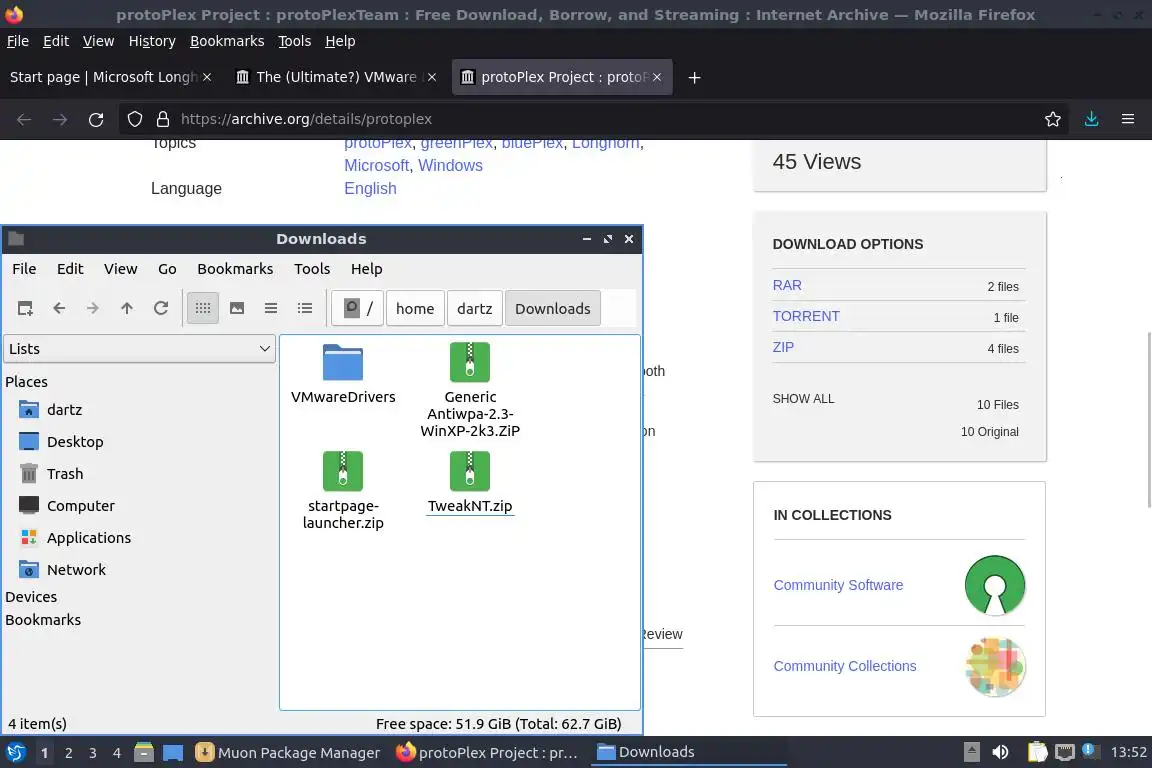Switch to compact view mode
Viewport: 1152px width, 768px height.
[x=271, y=309]
